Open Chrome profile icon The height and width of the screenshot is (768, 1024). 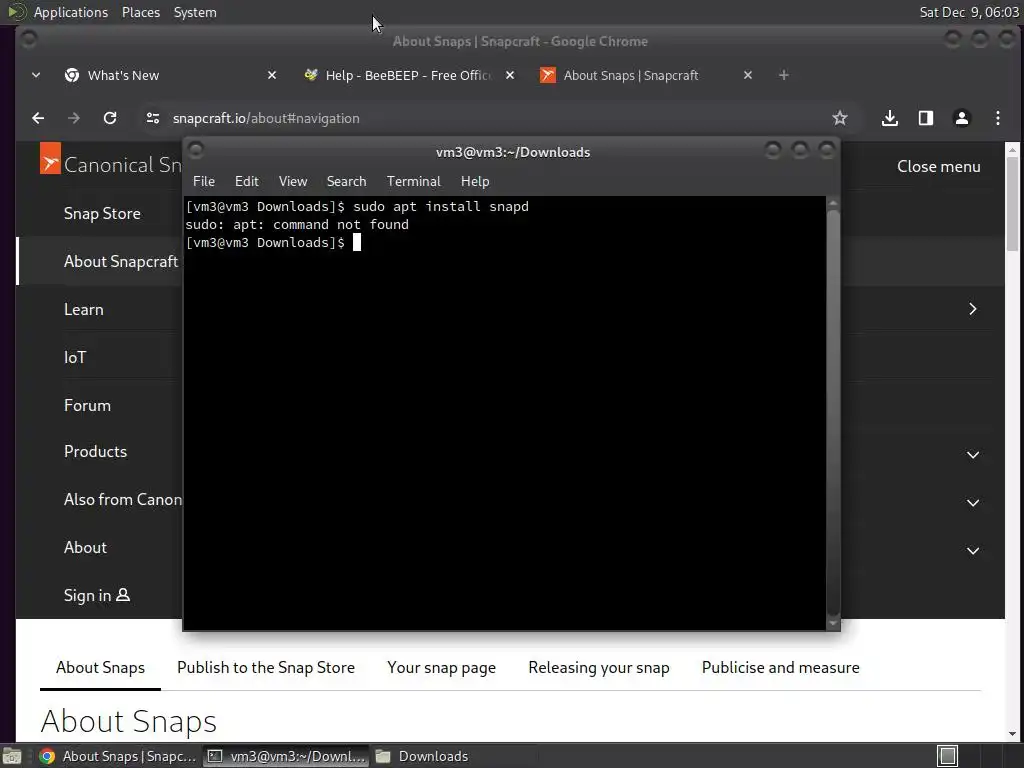click(961, 118)
